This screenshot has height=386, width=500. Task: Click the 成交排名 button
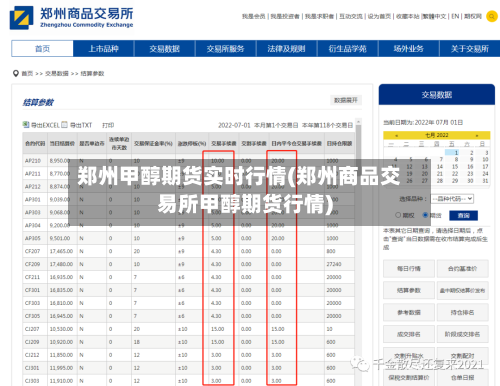point(409,334)
